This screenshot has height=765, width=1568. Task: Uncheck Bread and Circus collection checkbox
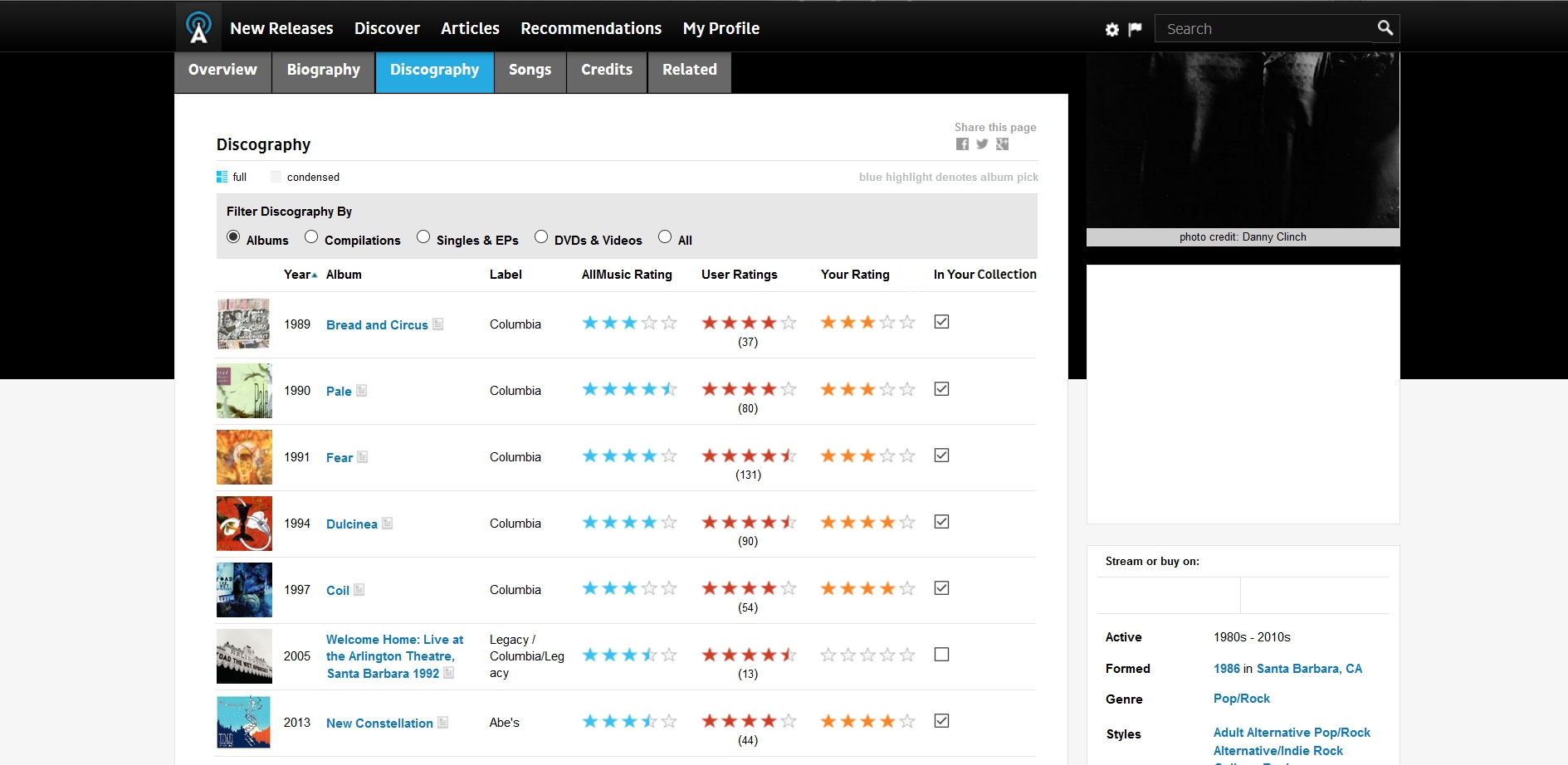pos(941,322)
